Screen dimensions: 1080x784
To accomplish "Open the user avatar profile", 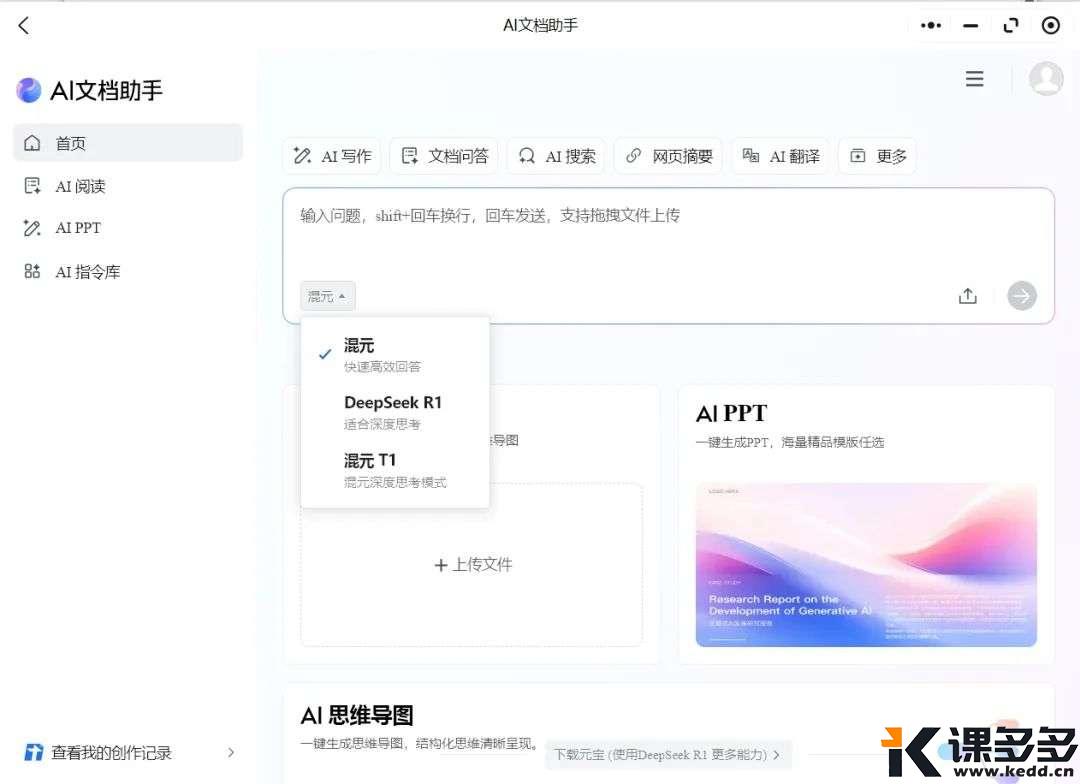I will 1046,79.
